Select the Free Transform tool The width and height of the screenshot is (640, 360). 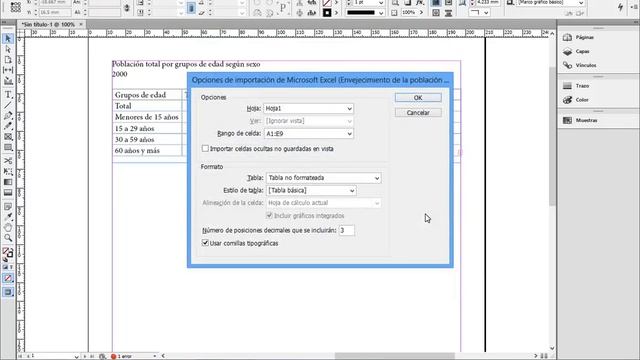pos(8,171)
